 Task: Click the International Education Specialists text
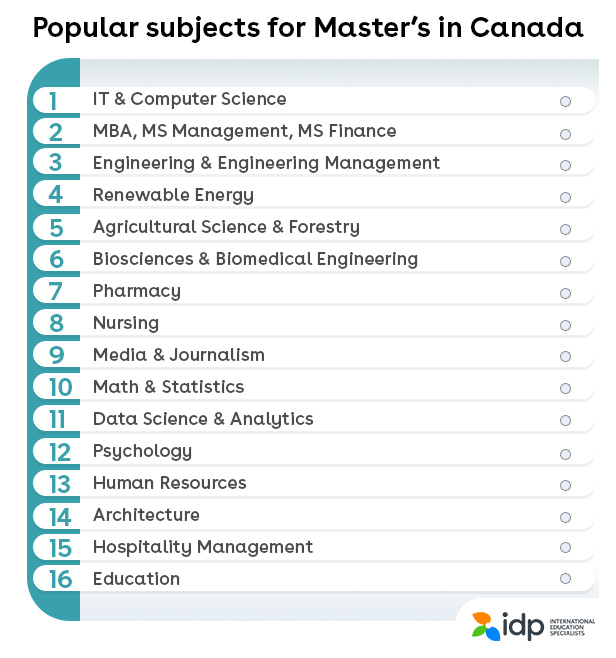click(572, 627)
